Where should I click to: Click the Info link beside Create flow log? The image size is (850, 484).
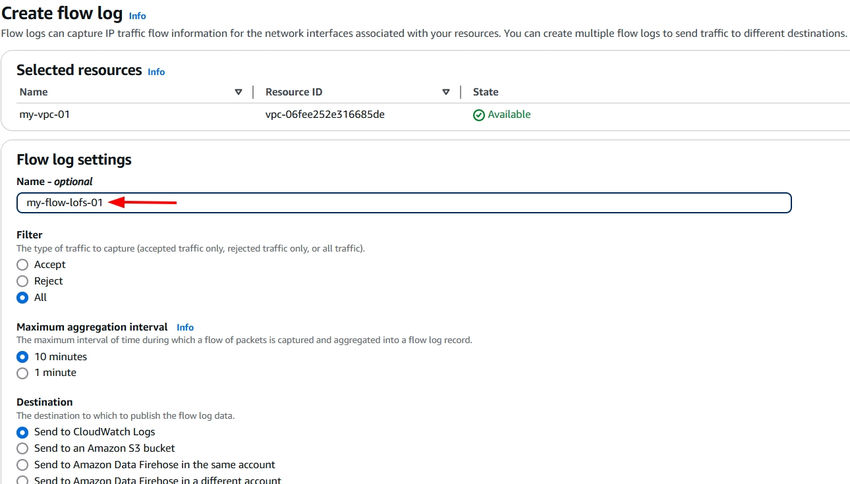(137, 16)
